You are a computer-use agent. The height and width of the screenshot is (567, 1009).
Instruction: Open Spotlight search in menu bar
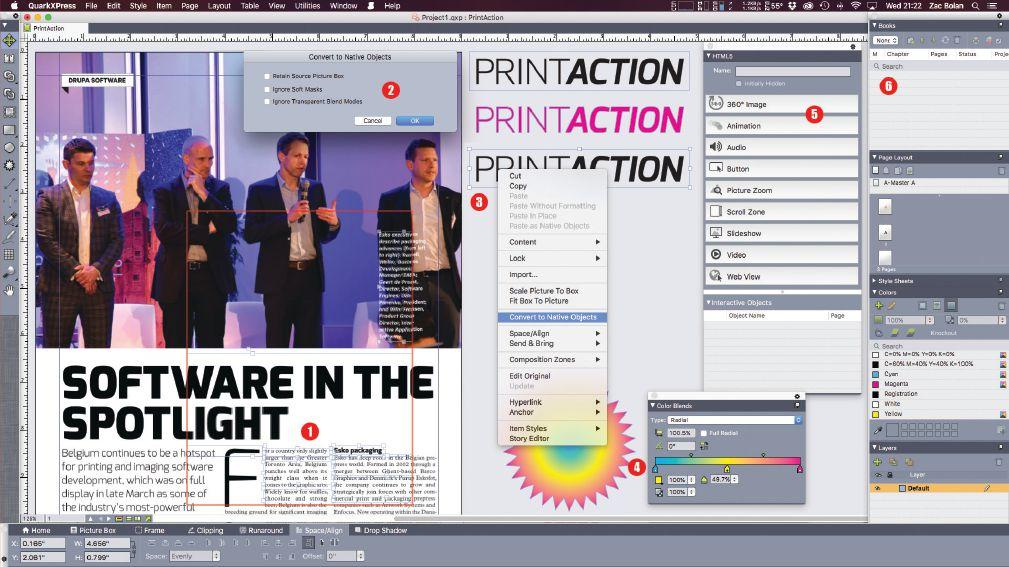tap(976, 6)
